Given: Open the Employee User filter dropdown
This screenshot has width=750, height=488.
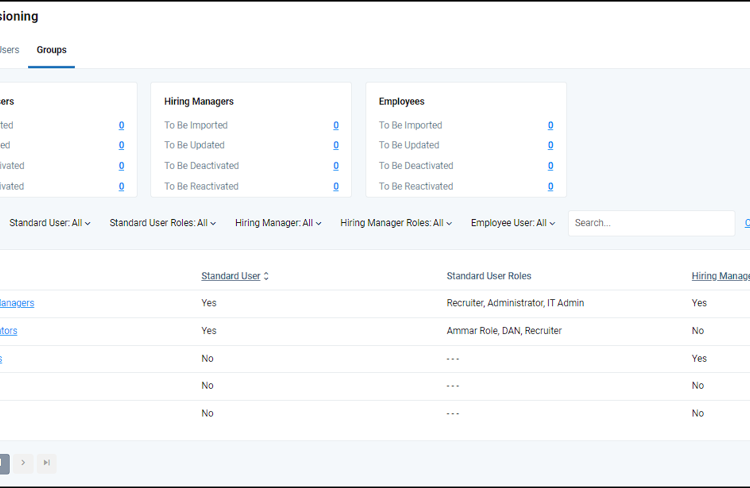Looking at the screenshot, I should (x=513, y=223).
